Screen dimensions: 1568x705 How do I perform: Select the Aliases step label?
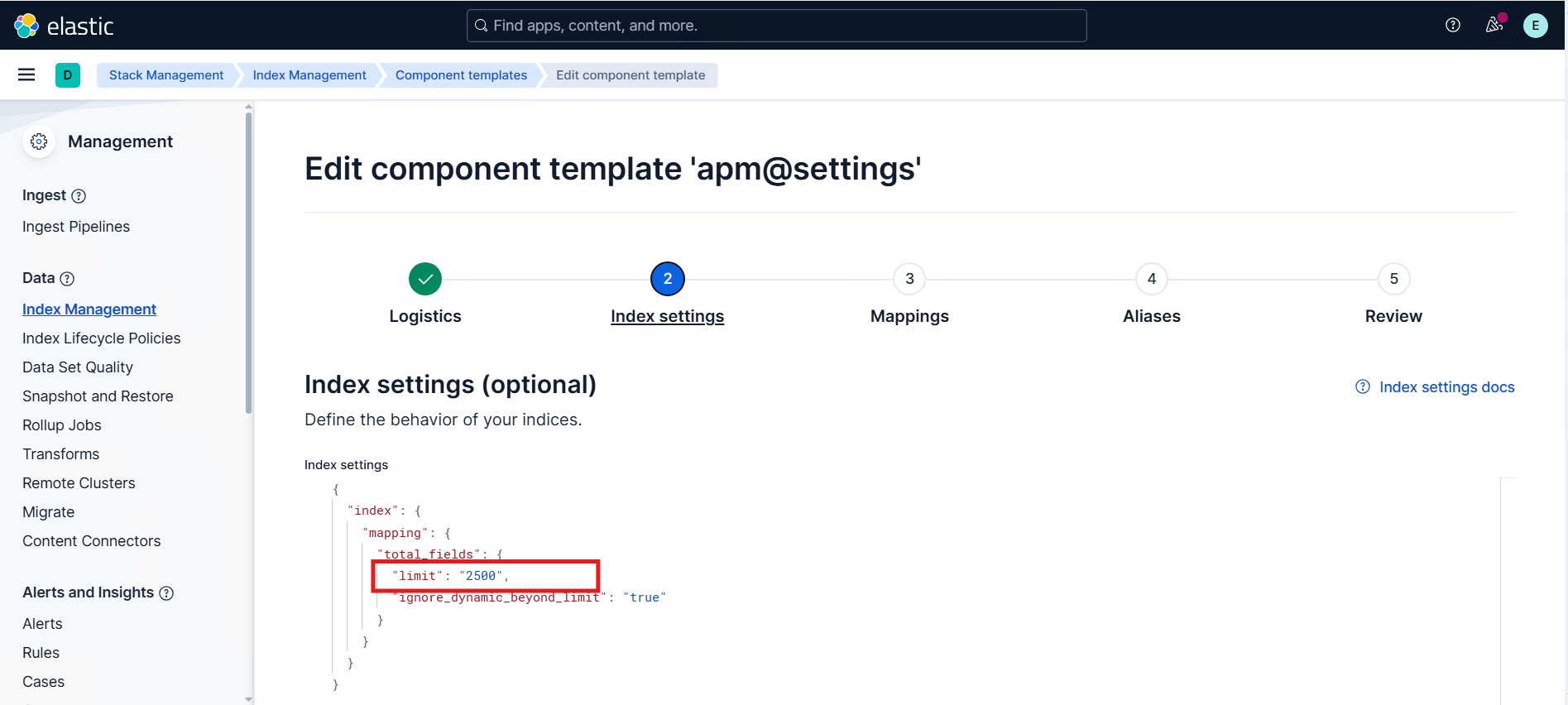coord(1152,316)
